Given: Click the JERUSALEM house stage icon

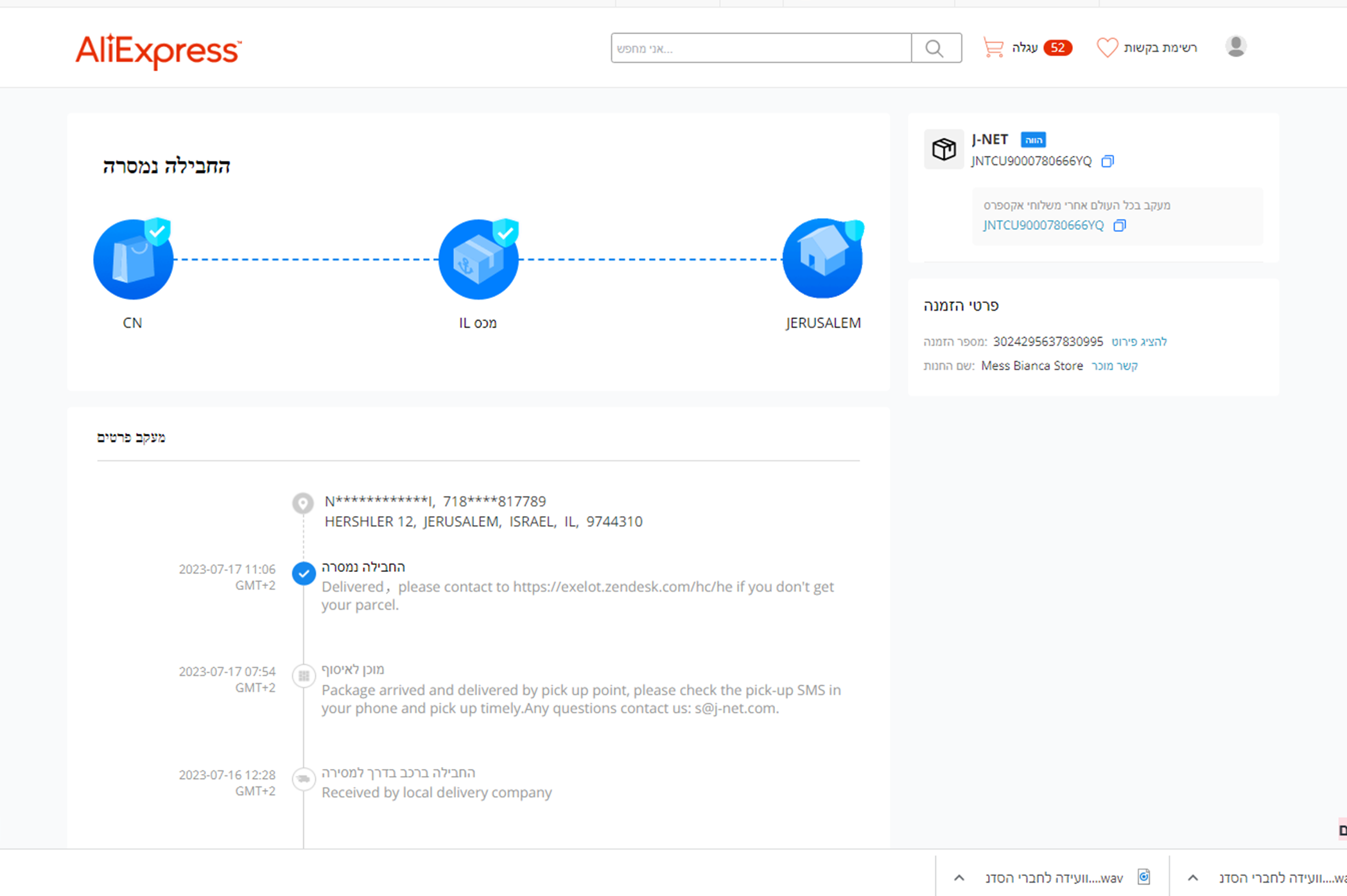Looking at the screenshot, I should tap(822, 259).
